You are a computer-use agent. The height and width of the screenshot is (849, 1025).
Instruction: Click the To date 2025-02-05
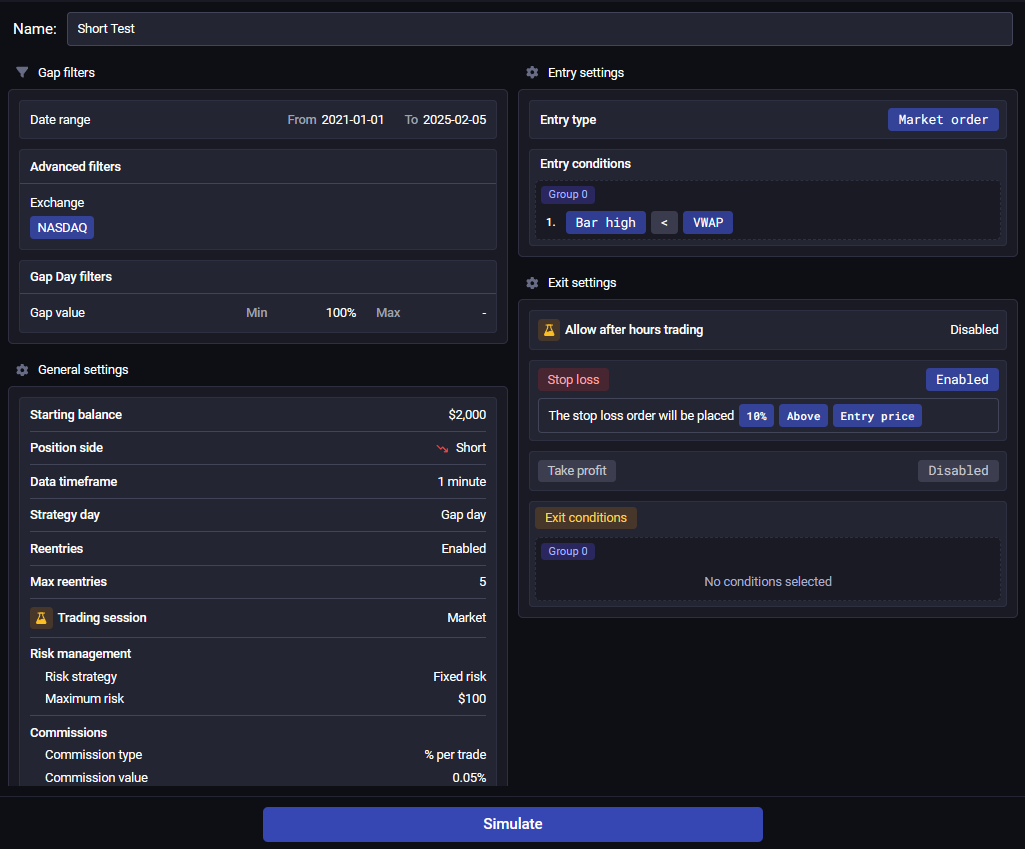point(454,120)
